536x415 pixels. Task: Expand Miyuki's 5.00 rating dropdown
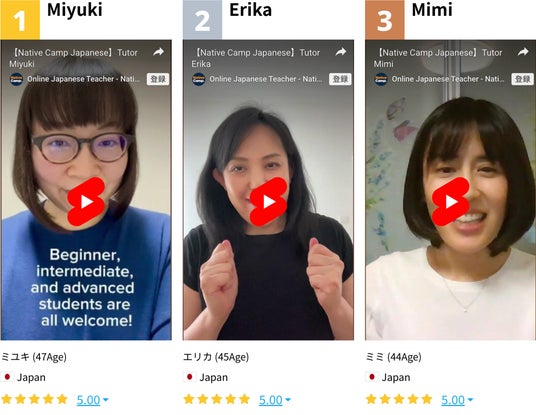click(92, 400)
